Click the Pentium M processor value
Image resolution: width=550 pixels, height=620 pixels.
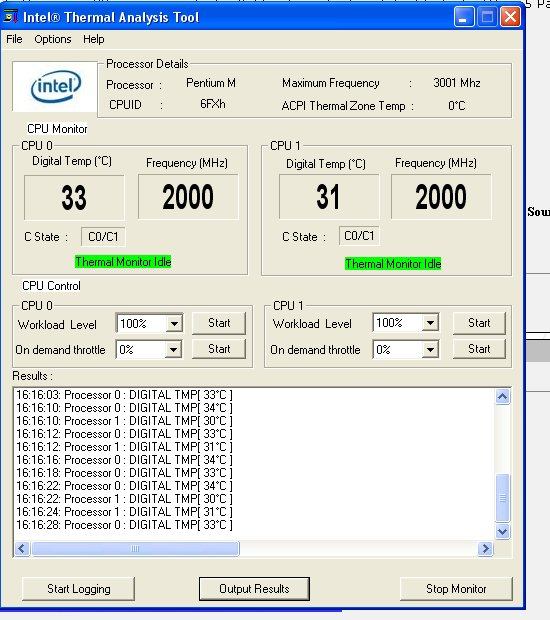tap(211, 83)
